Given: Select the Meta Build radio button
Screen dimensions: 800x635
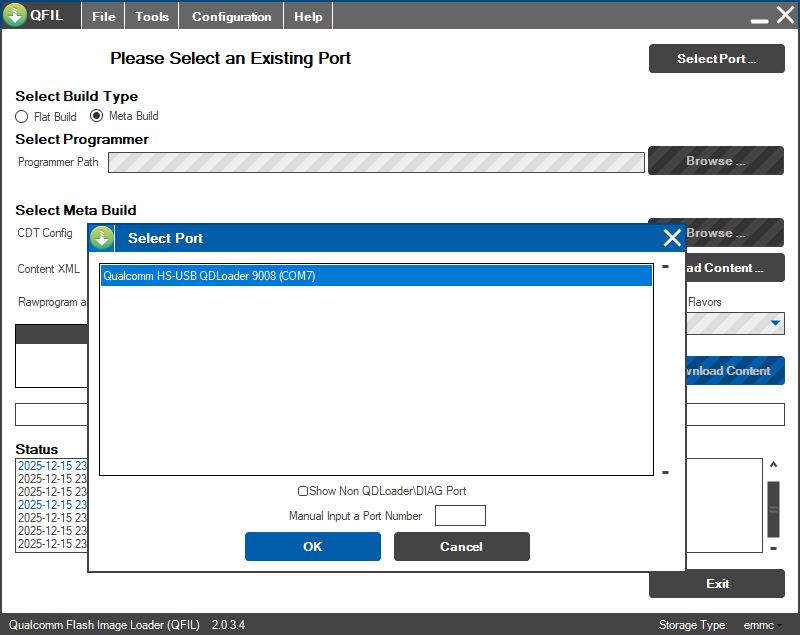Looking at the screenshot, I should pos(97,116).
